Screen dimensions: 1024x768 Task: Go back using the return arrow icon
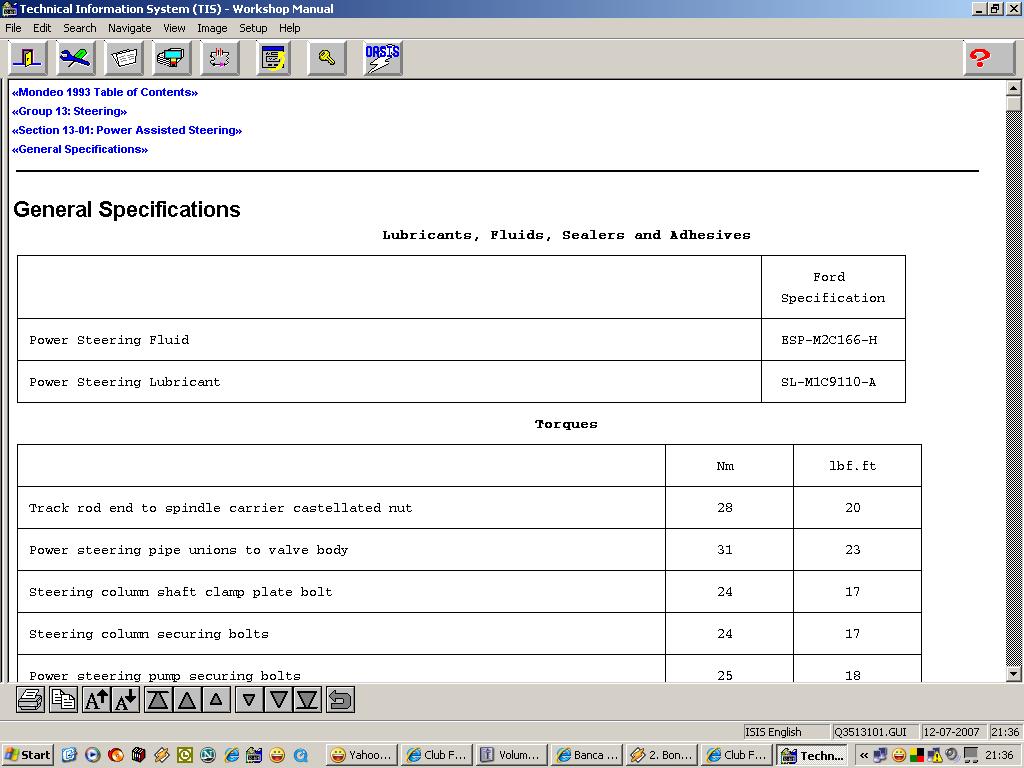[340, 700]
